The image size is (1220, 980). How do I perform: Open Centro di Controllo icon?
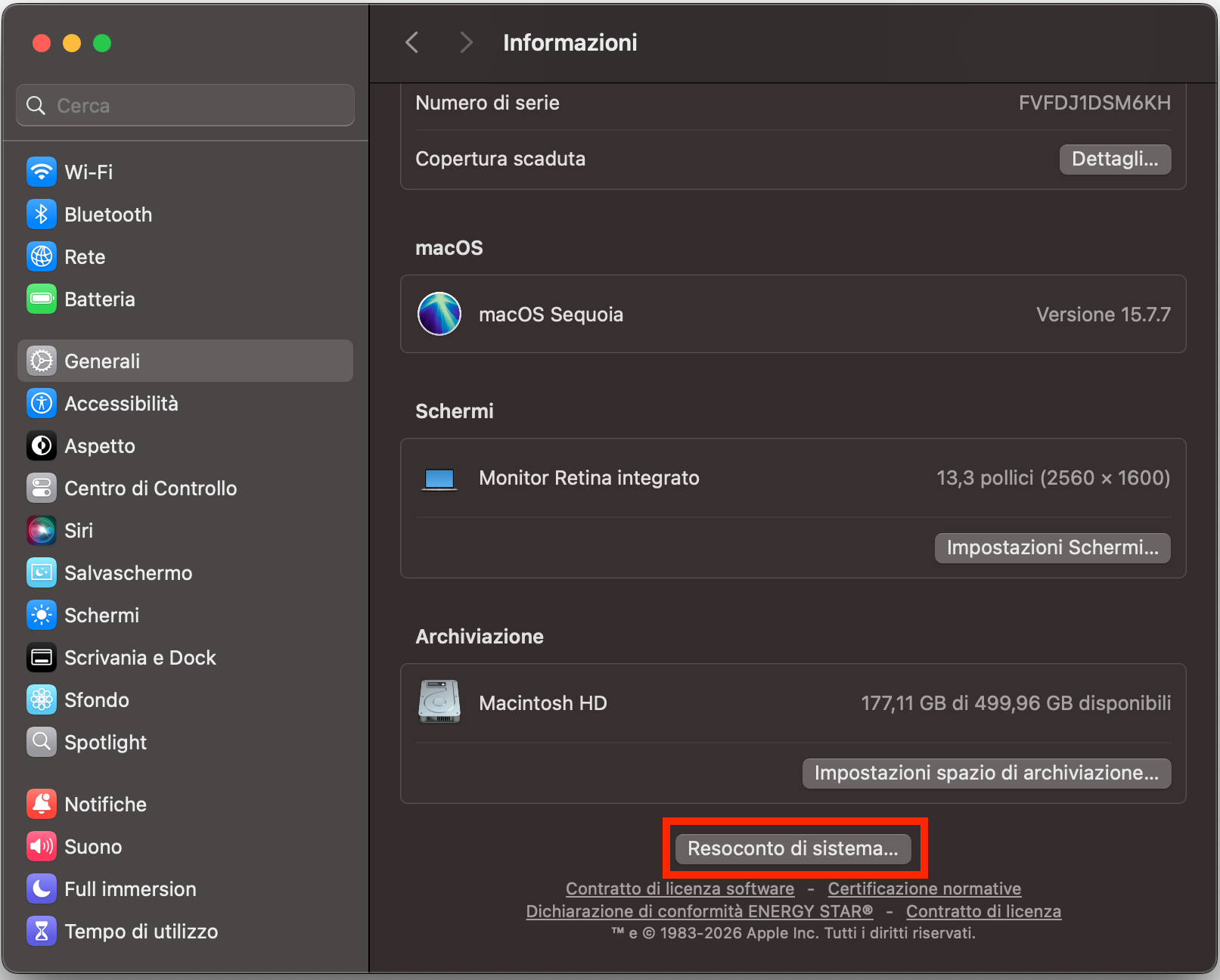[42, 488]
